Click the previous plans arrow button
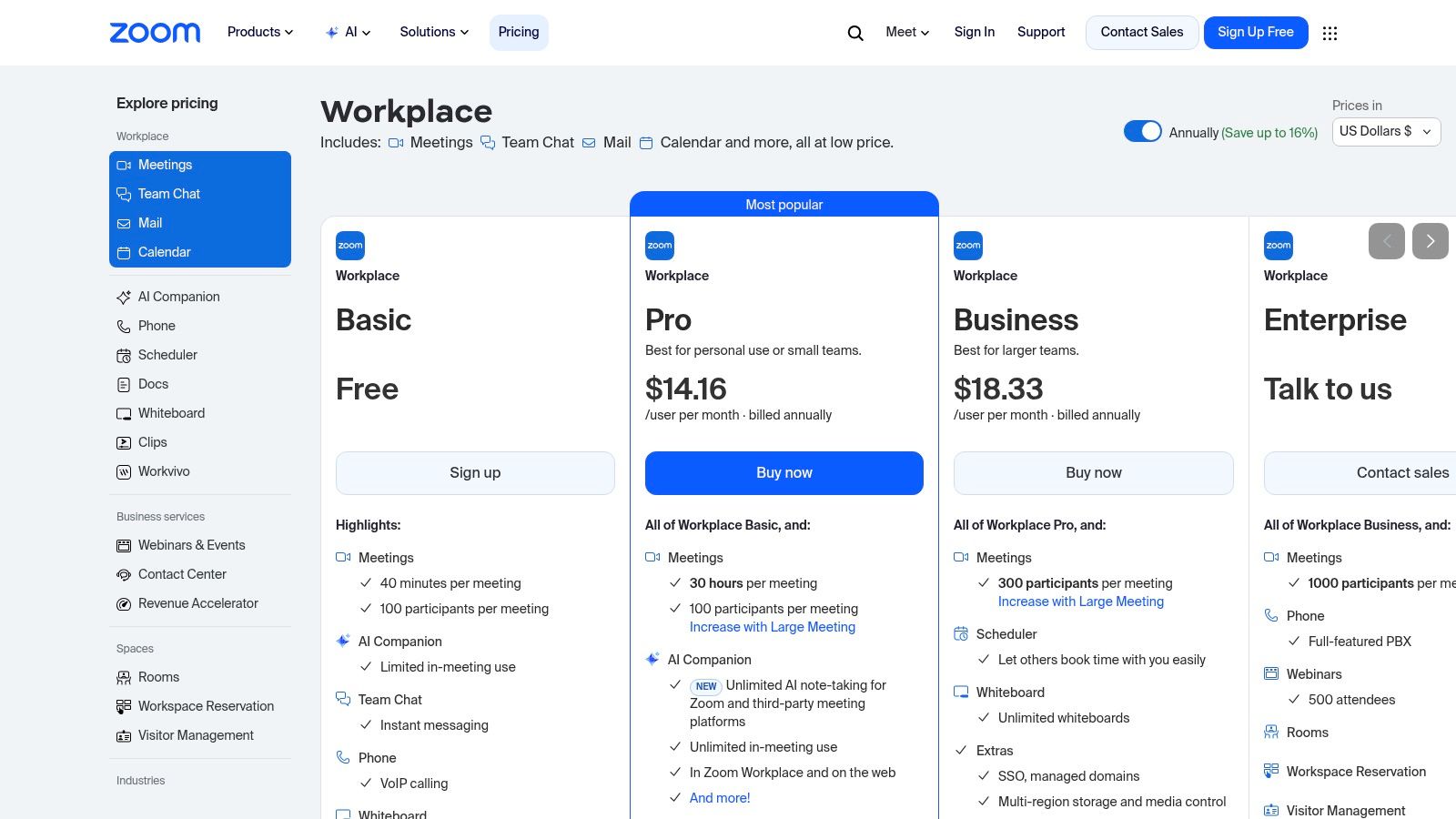The height and width of the screenshot is (819, 1456). [x=1387, y=241]
